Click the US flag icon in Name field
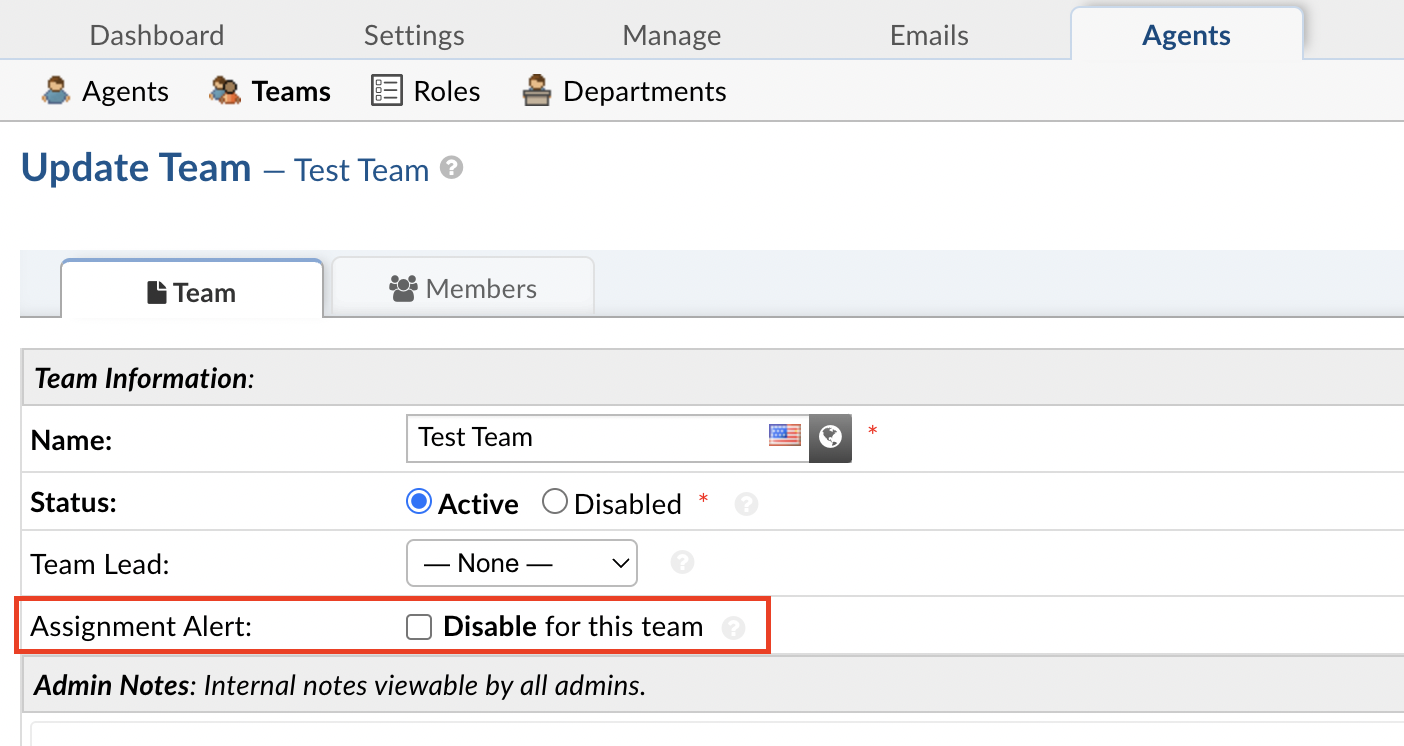This screenshot has width=1404, height=746. pyautogui.click(x=785, y=435)
